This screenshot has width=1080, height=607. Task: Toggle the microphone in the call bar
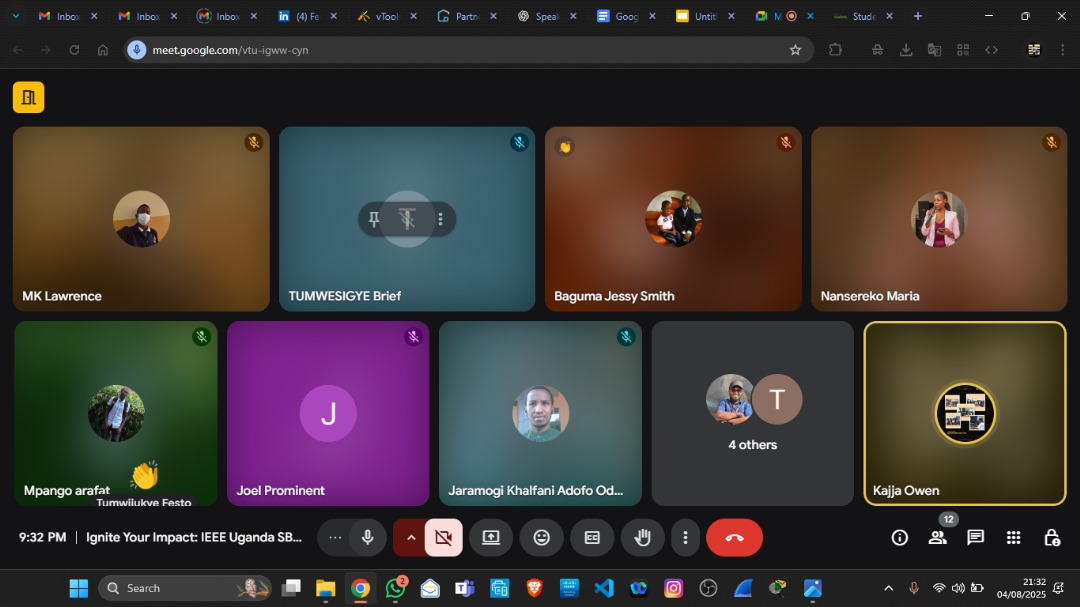[x=367, y=538]
